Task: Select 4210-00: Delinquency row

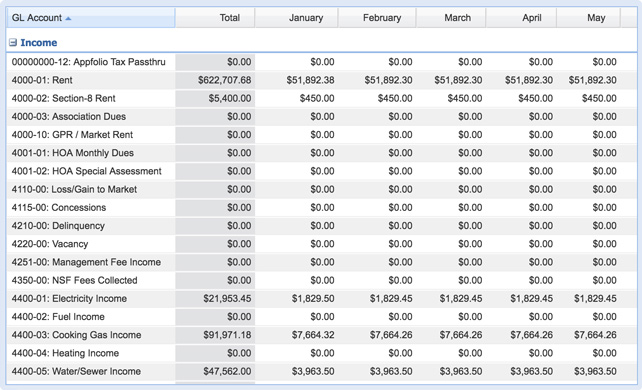Action: coord(321,226)
